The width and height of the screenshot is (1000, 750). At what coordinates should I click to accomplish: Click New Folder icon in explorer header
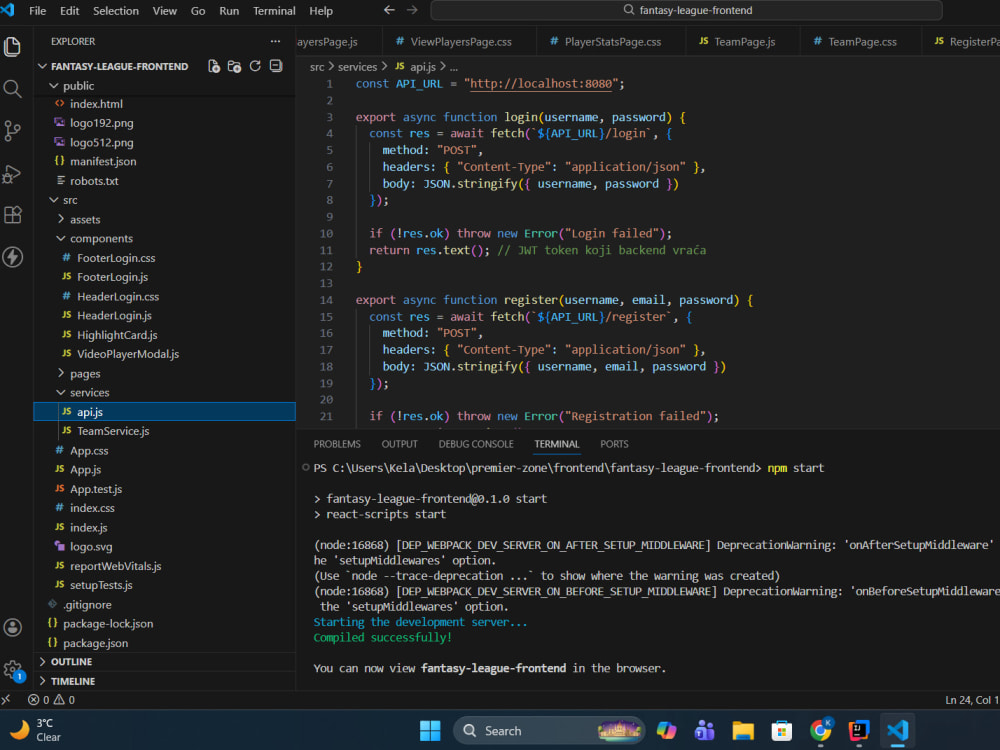click(235, 66)
